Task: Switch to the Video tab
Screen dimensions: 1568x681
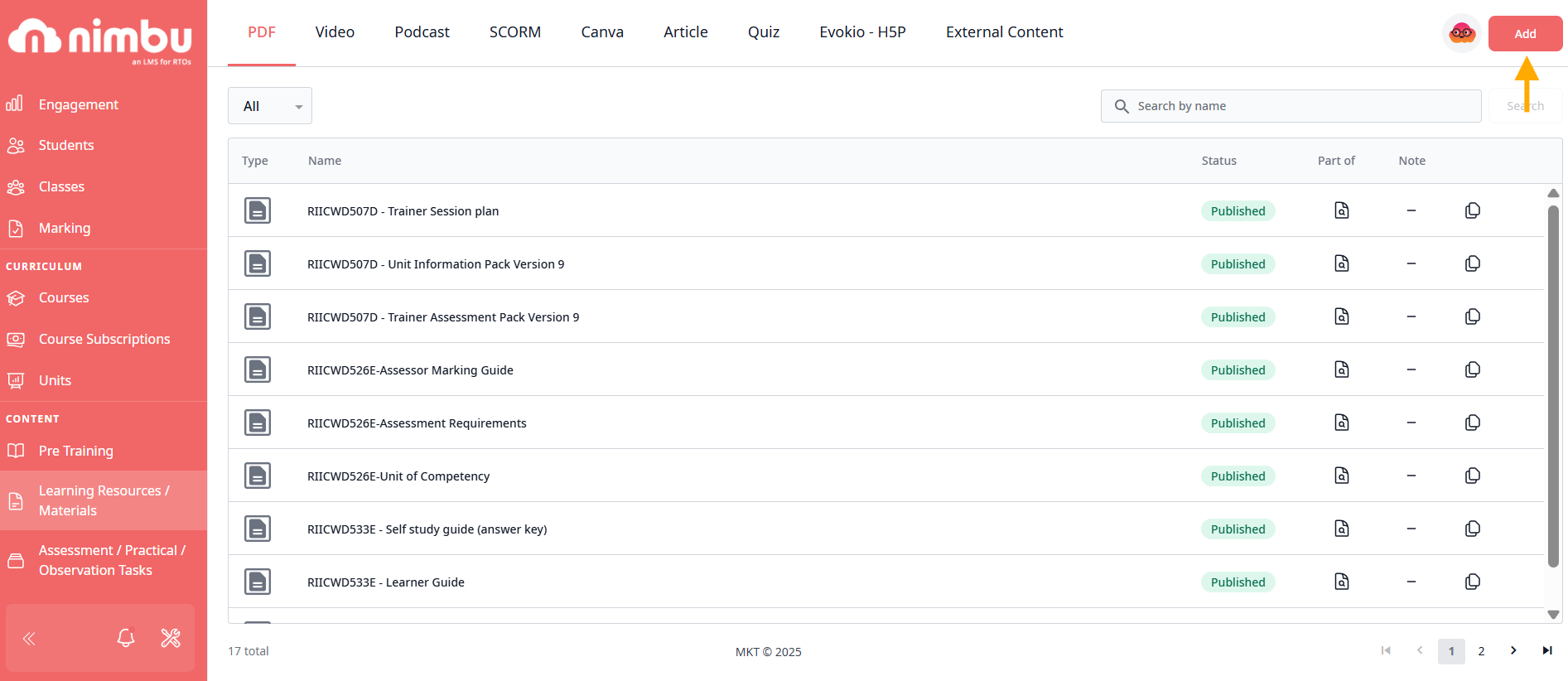Action: point(335,32)
